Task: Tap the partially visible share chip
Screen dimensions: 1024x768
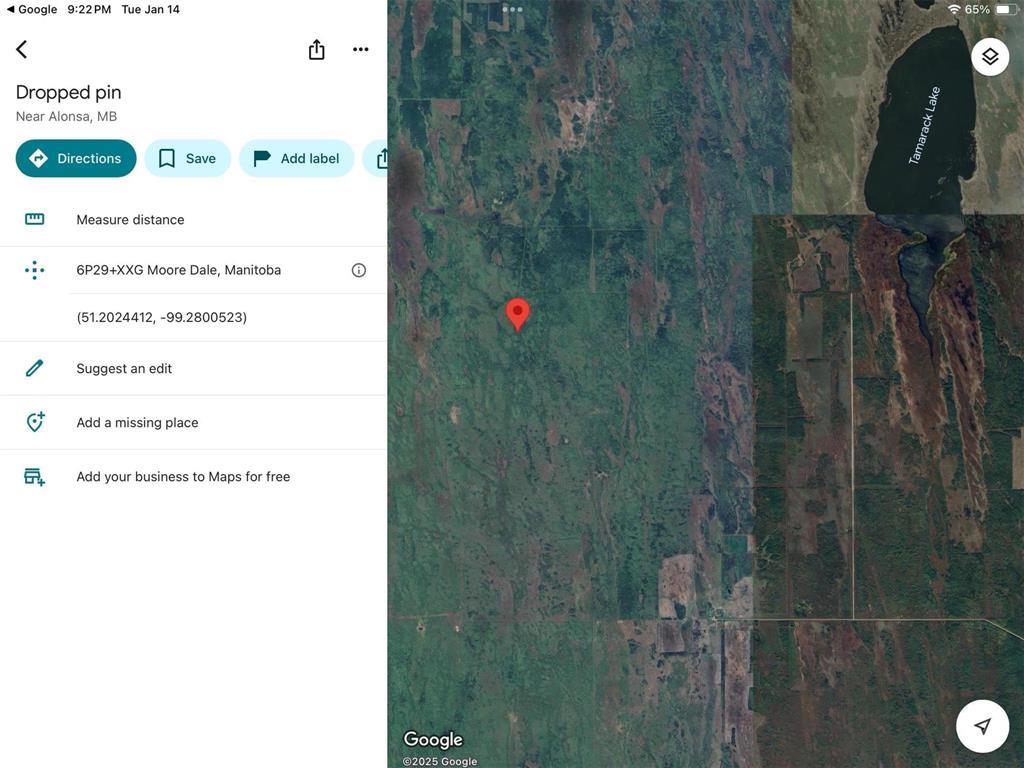Action: pyautogui.click(x=379, y=158)
